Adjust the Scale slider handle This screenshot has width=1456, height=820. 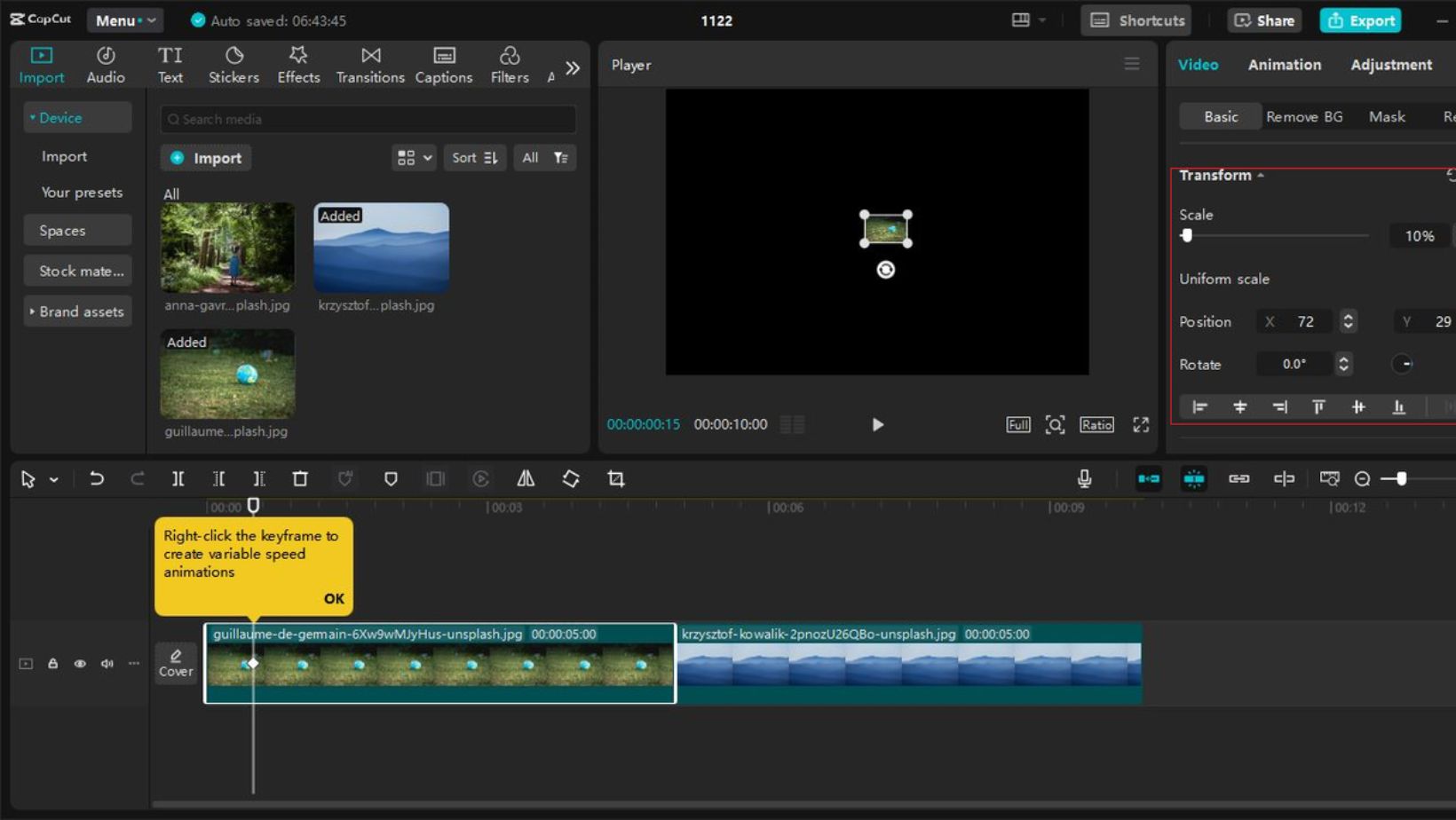pos(1186,235)
